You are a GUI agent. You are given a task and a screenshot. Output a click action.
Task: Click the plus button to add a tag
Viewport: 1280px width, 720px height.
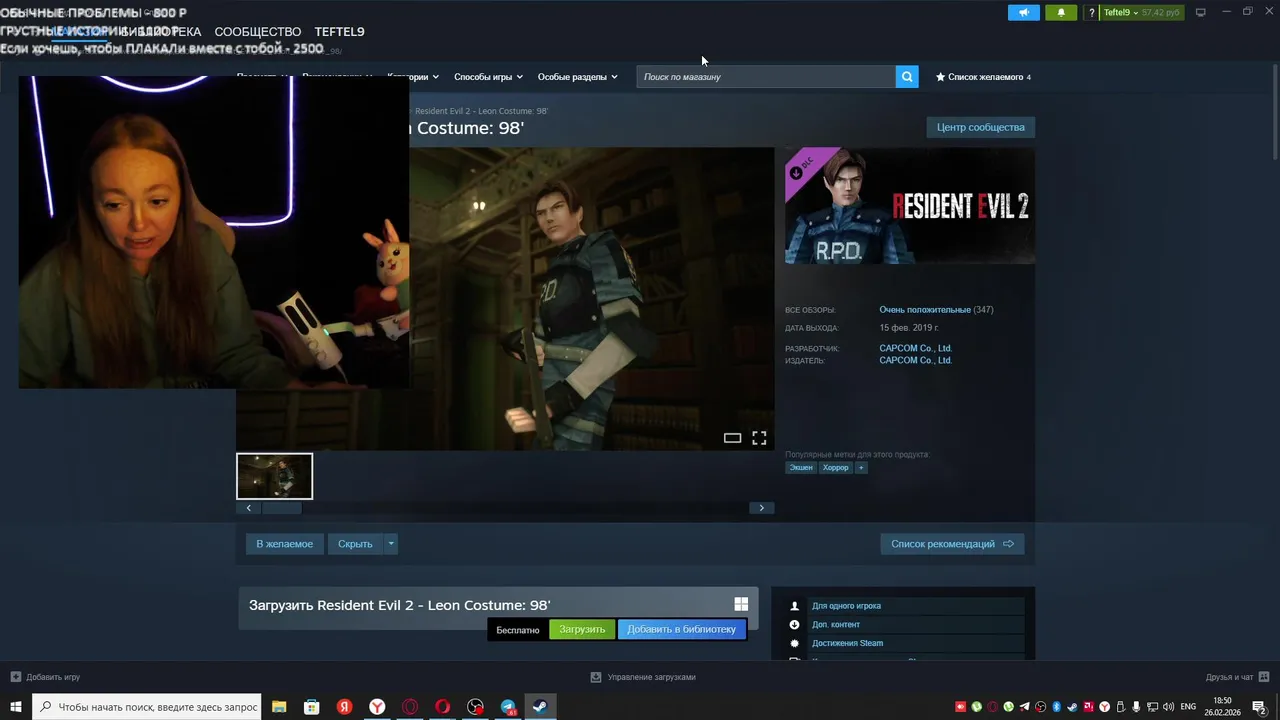[860, 467]
